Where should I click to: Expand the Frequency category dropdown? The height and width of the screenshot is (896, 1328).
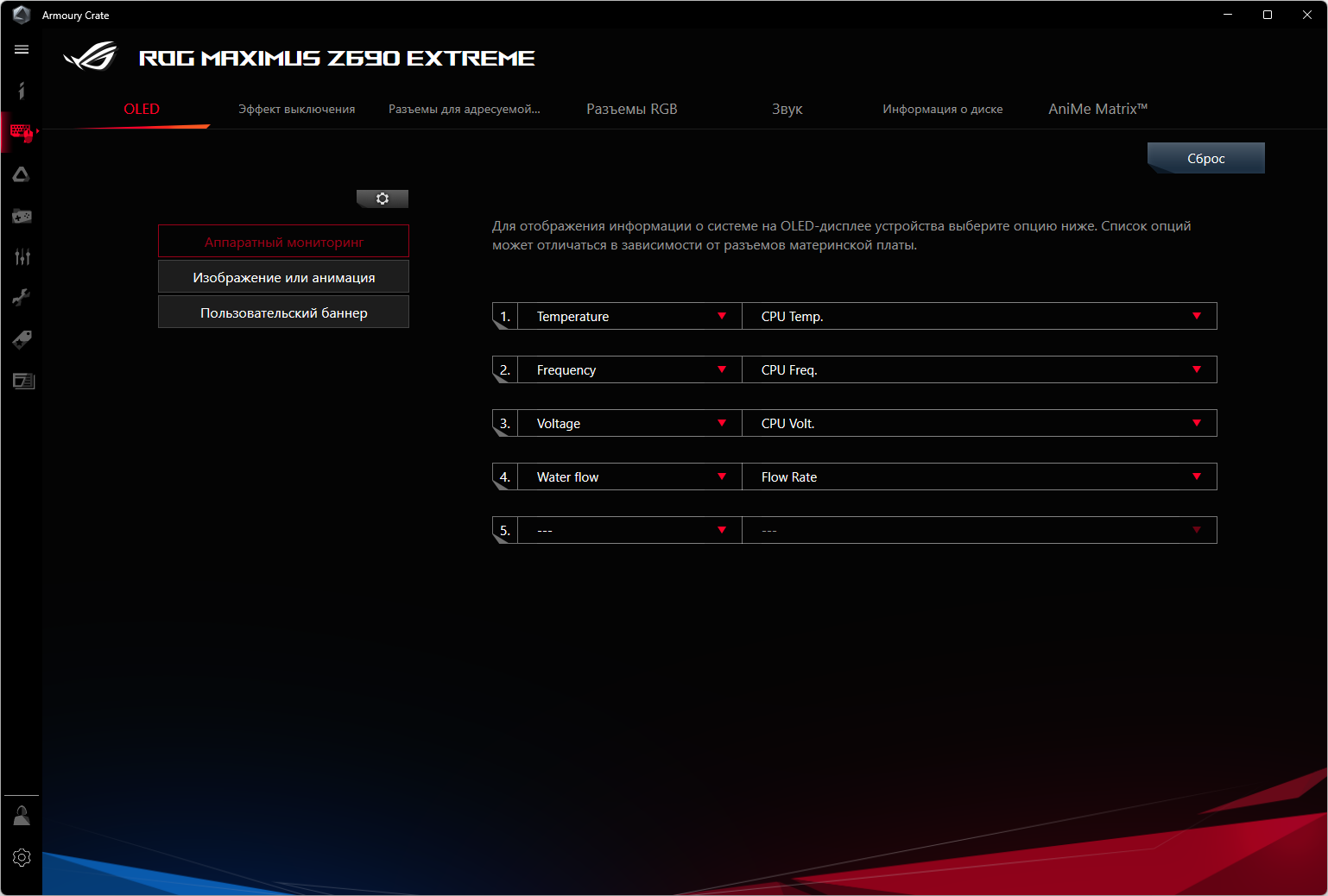coord(629,369)
